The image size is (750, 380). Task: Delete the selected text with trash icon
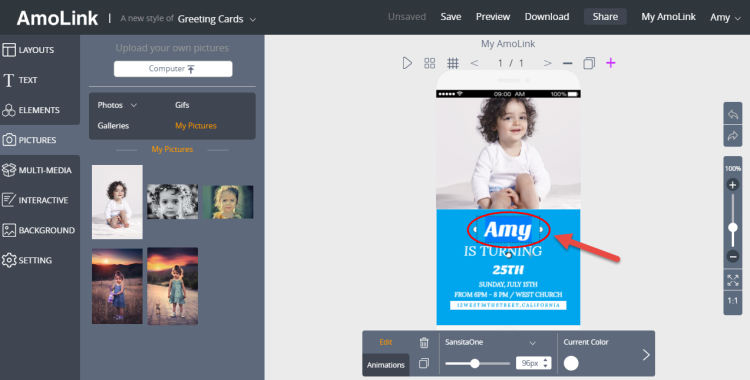[424, 342]
